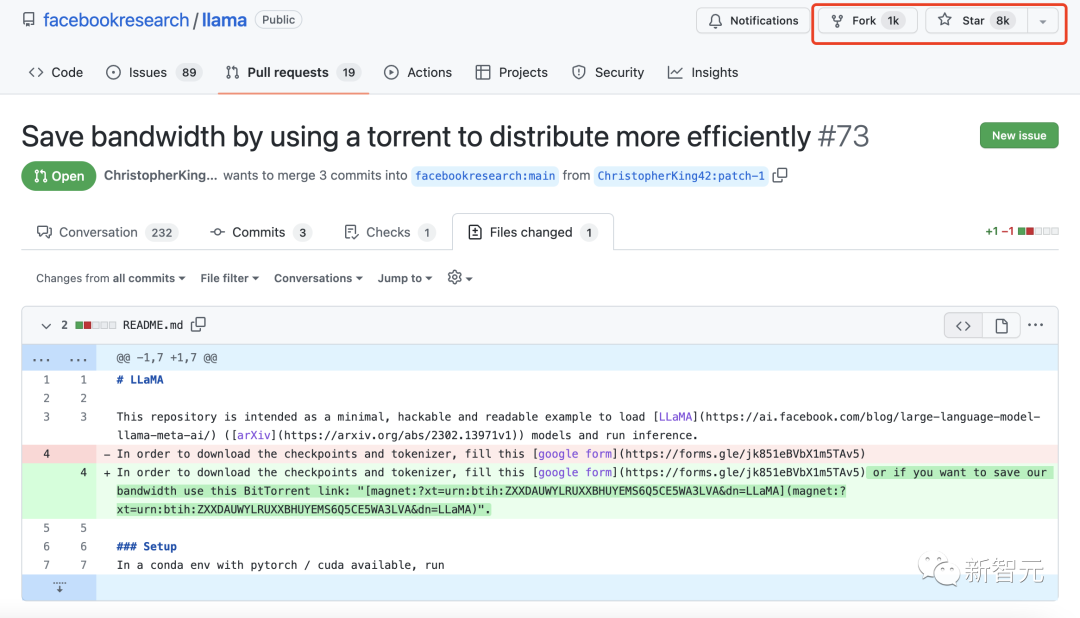The width and height of the screenshot is (1080, 618).
Task: Collapse the README.md file diff
Action: (x=45, y=325)
